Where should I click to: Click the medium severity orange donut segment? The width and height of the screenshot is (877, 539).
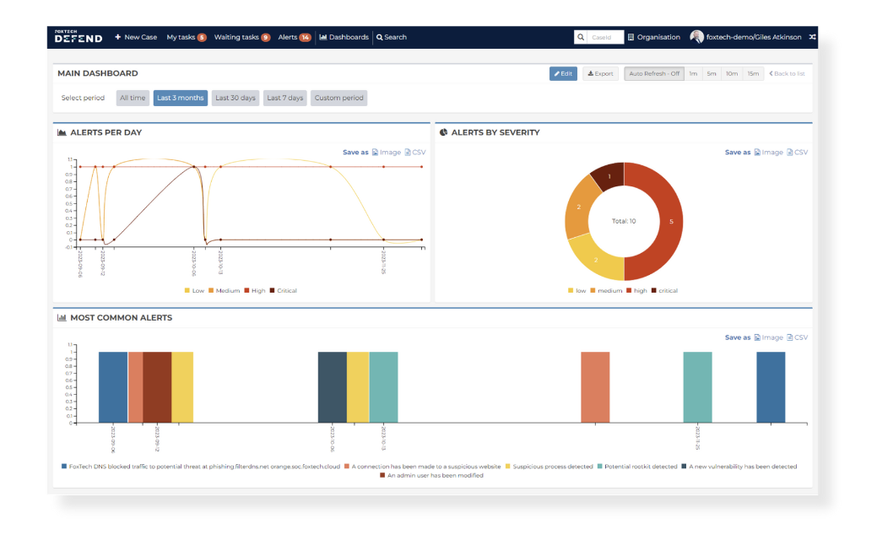[x=578, y=208]
